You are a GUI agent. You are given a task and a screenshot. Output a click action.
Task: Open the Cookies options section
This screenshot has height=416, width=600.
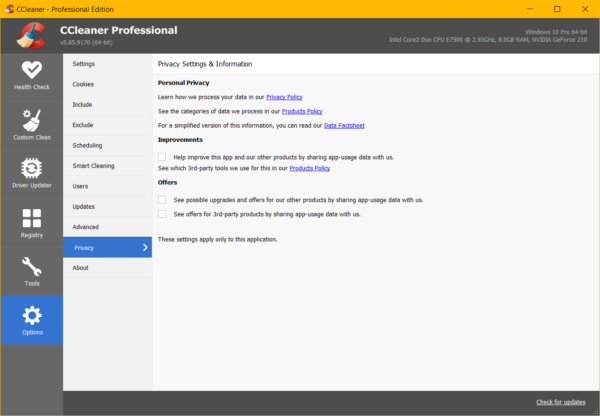click(x=84, y=84)
